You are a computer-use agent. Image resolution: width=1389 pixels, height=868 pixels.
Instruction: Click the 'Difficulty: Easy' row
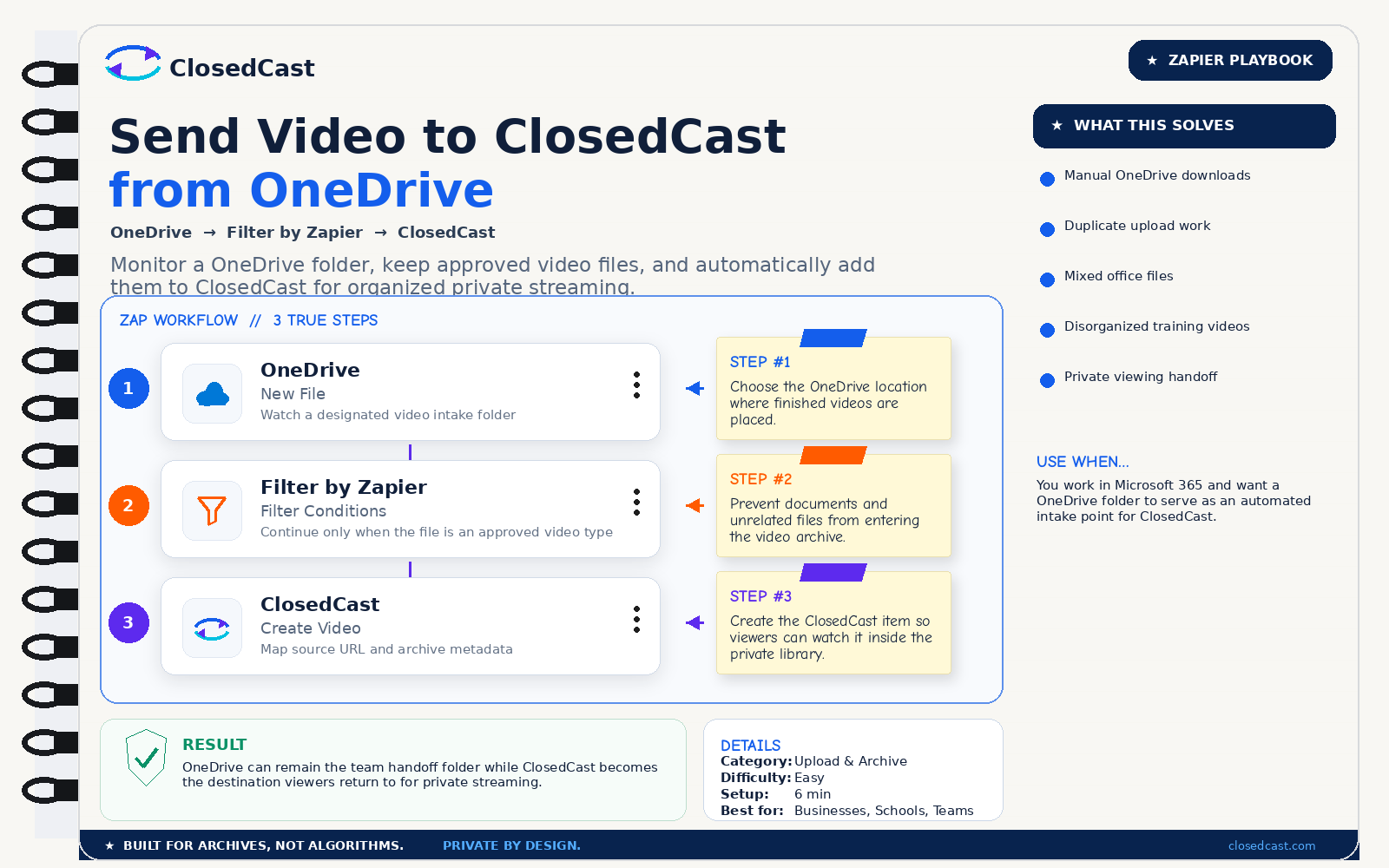click(773, 778)
